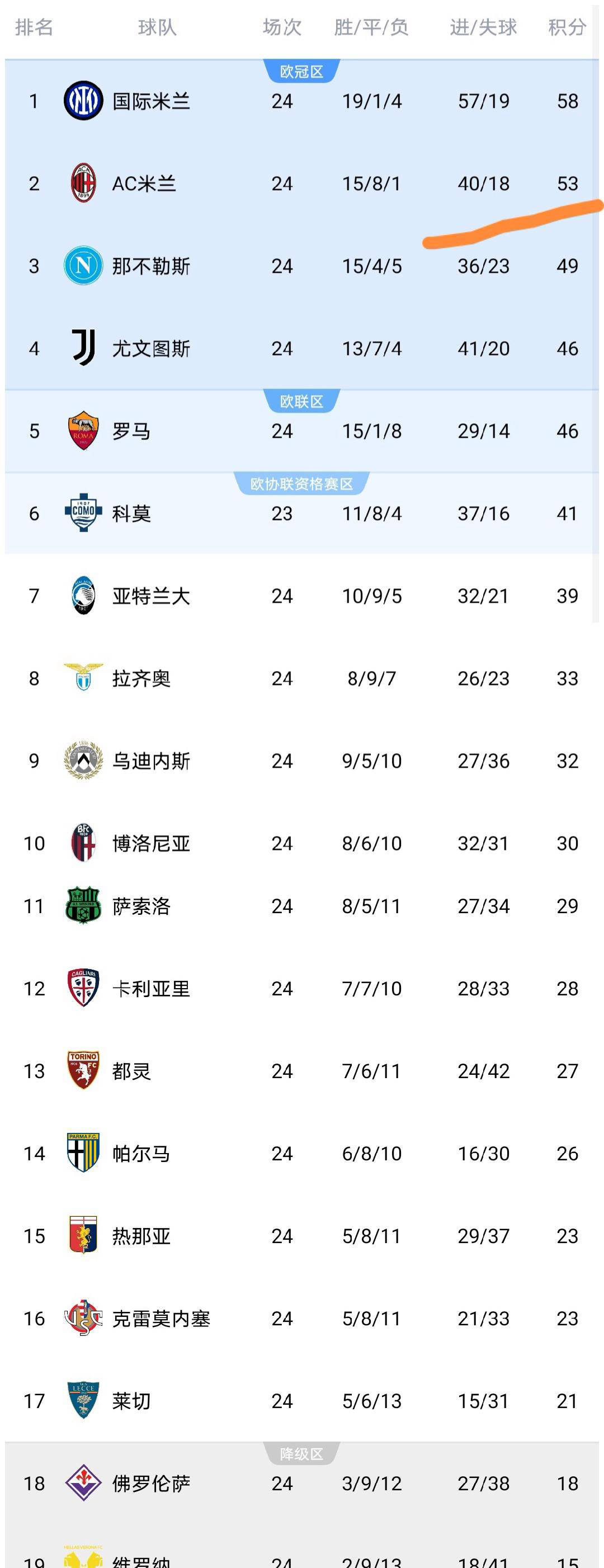Click the 胜/平/负 column header
Viewport: 604px width, 1568px height.
(x=371, y=27)
